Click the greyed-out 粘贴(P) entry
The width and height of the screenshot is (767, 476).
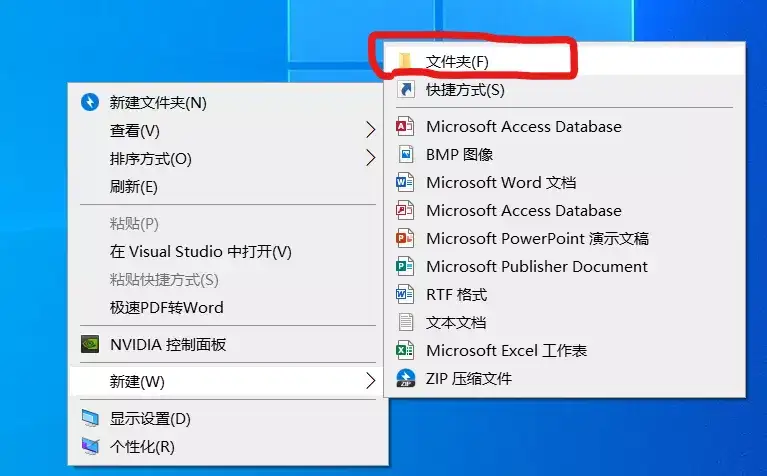(x=134, y=224)
